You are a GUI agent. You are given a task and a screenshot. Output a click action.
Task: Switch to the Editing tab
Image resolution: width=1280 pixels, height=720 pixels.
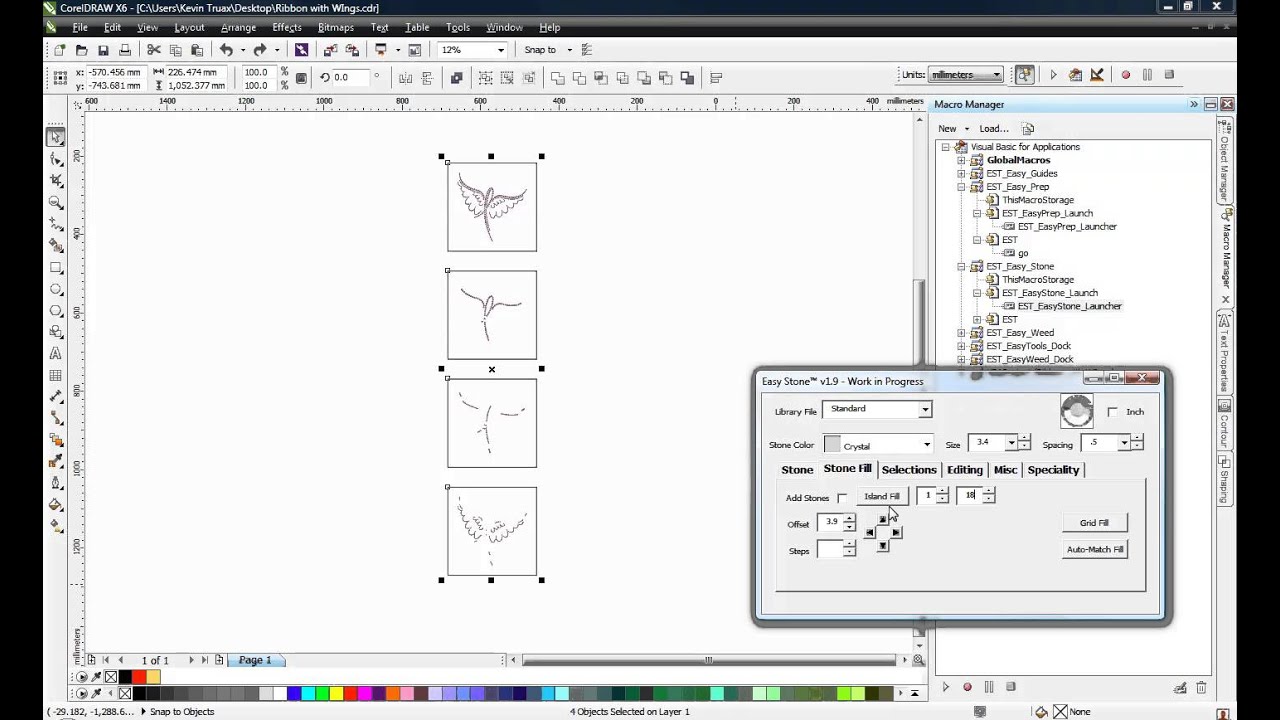pyautogui.click(x=965, y=470)
